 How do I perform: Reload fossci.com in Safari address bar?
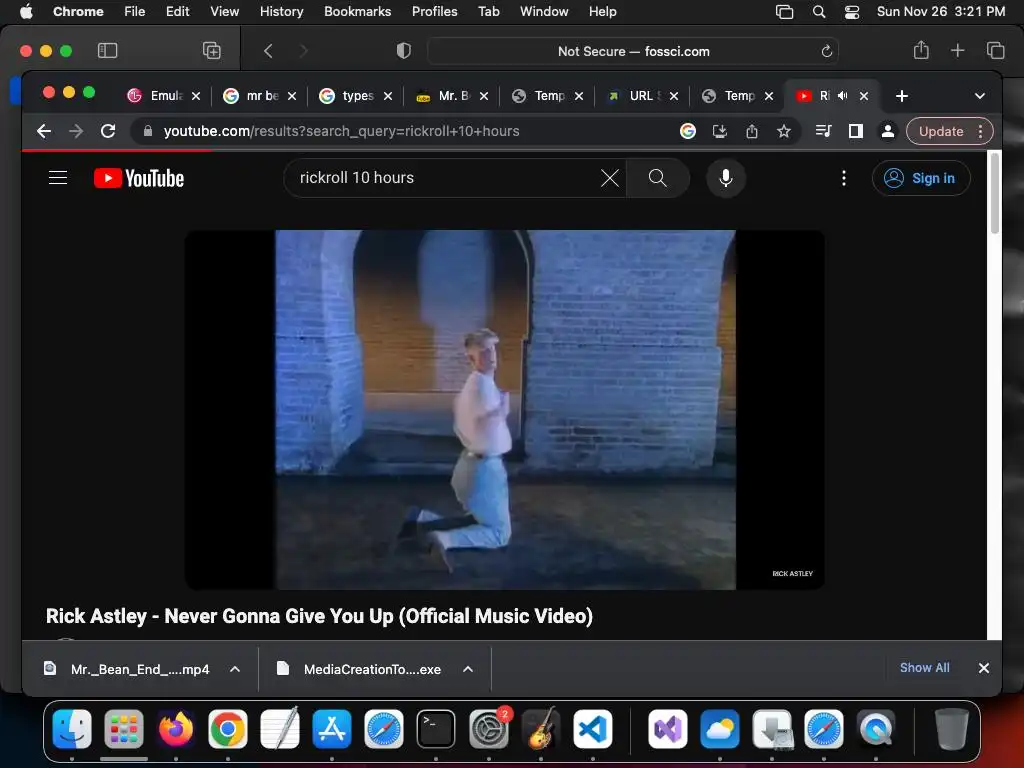coord(826,51)
